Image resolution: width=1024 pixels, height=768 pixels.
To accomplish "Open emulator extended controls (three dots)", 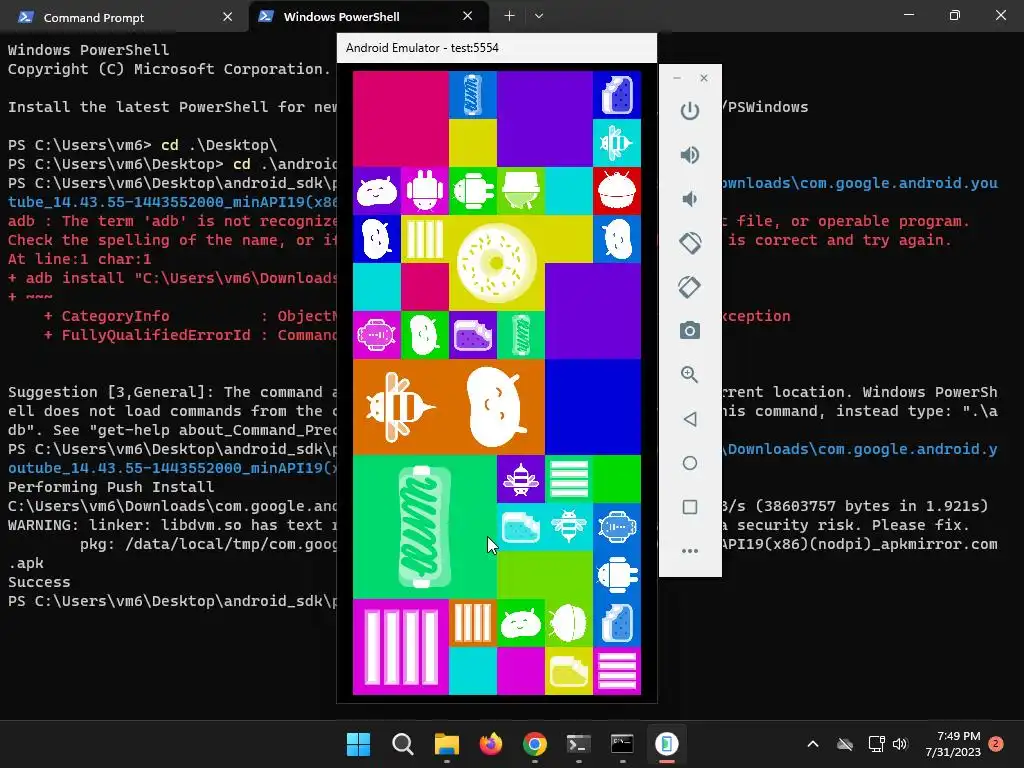I will pos(690,551).
